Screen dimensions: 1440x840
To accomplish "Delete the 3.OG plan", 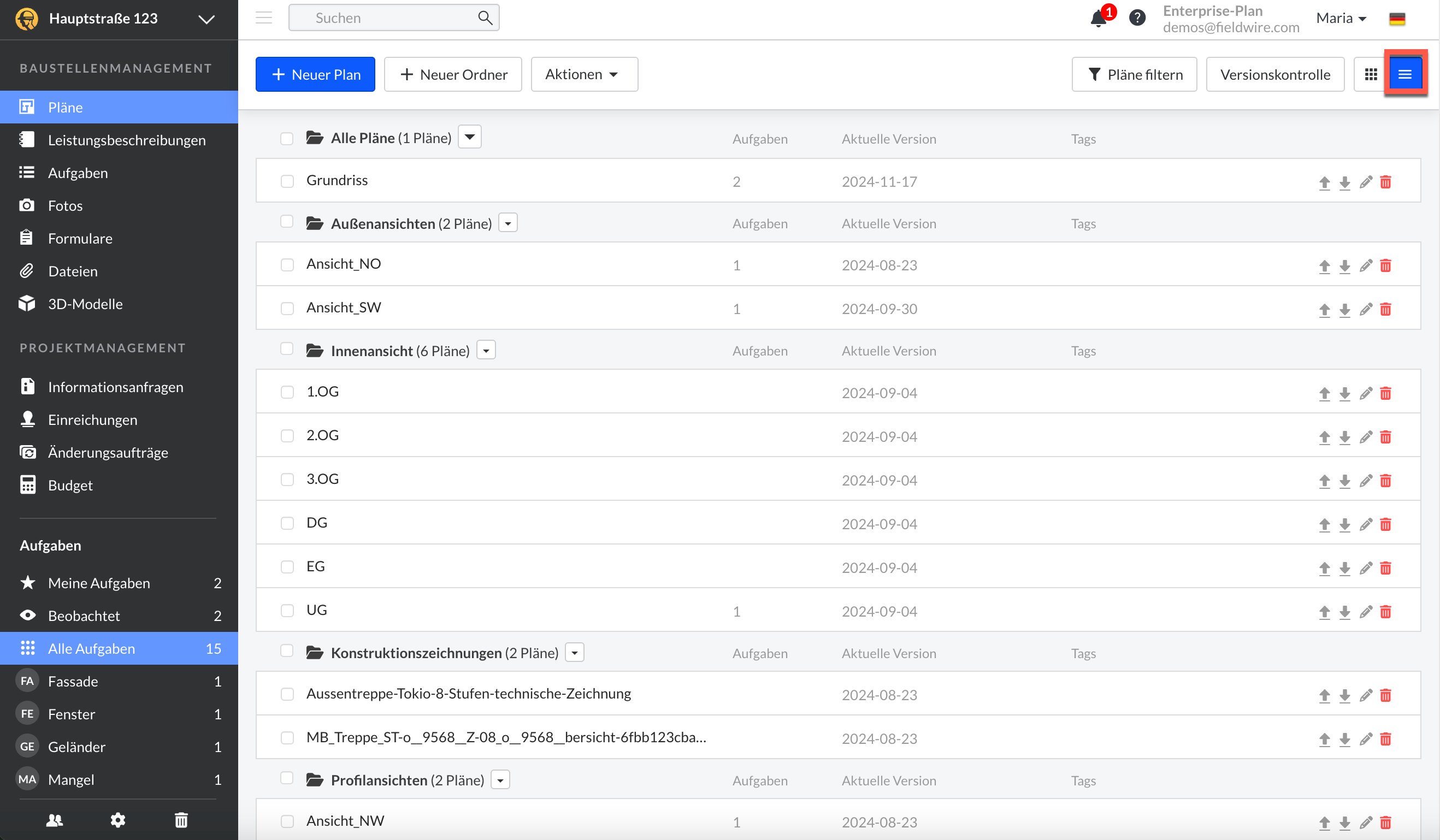I will tap(1385, 481).
